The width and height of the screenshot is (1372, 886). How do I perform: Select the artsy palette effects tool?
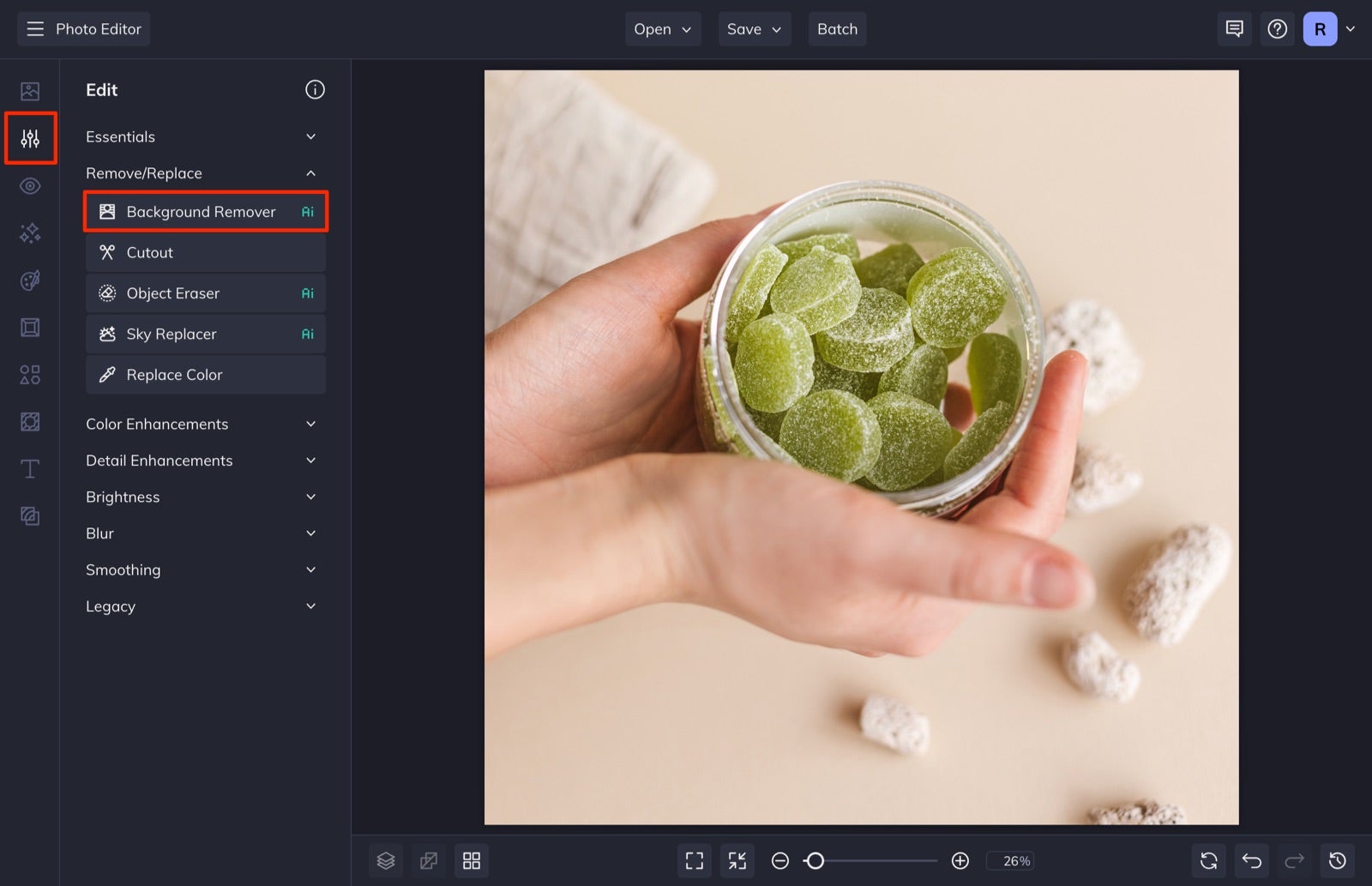click(x=30, y=280)
